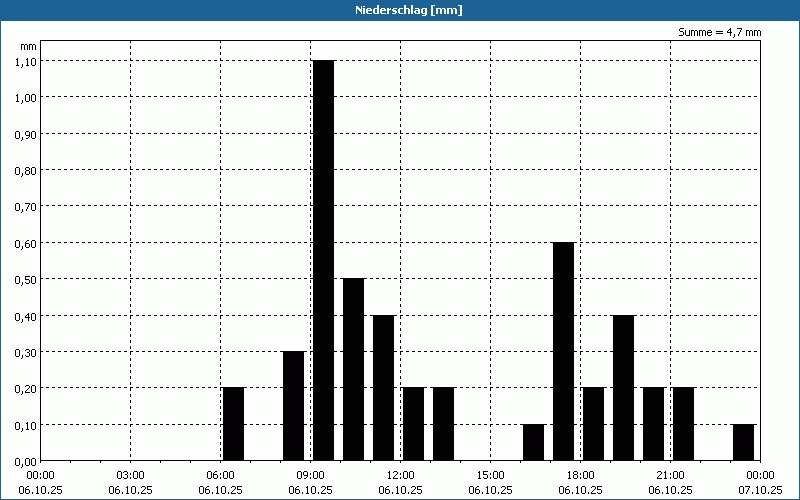Click the Niederschlag [mm] chart title

coord(400,10)
